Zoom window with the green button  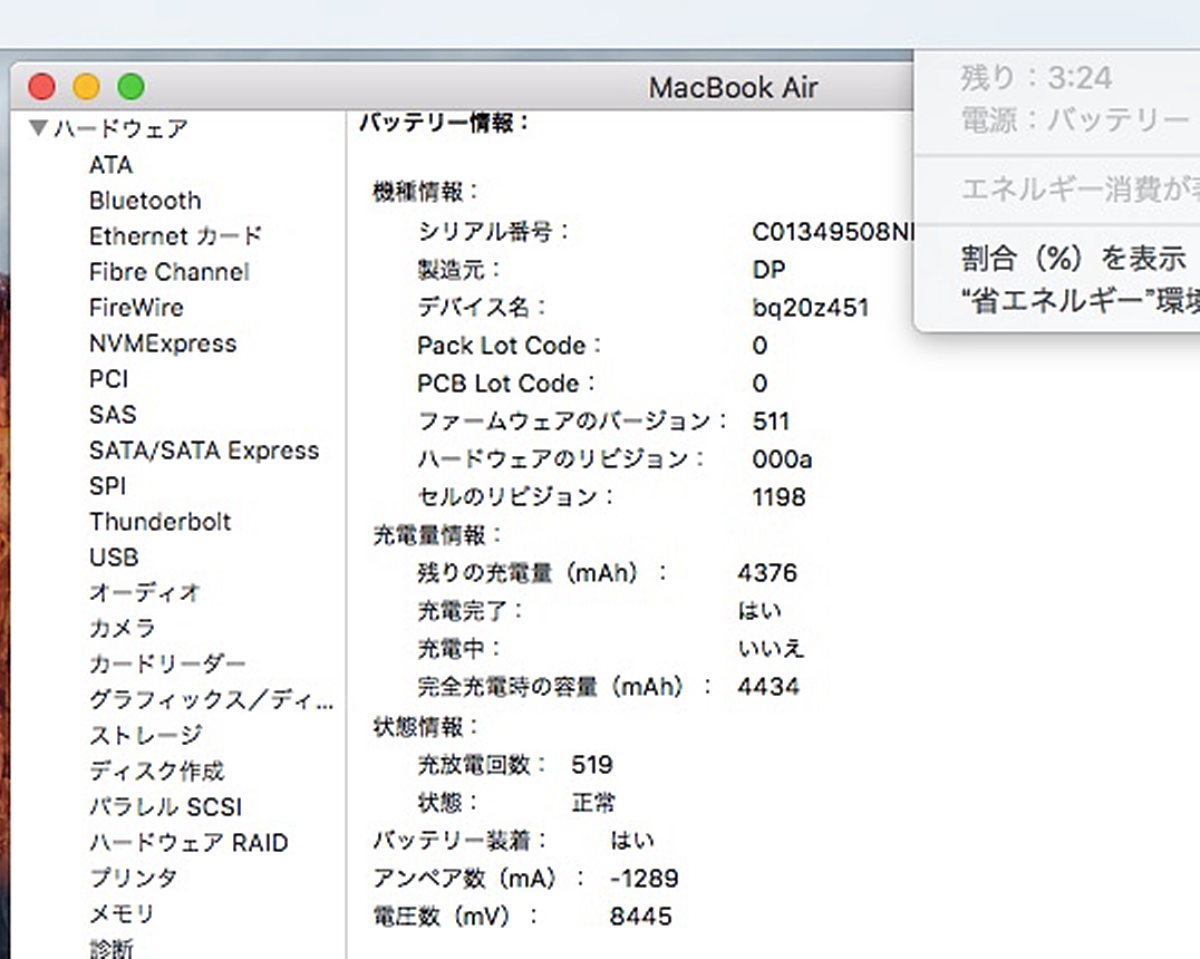point(131,87)
